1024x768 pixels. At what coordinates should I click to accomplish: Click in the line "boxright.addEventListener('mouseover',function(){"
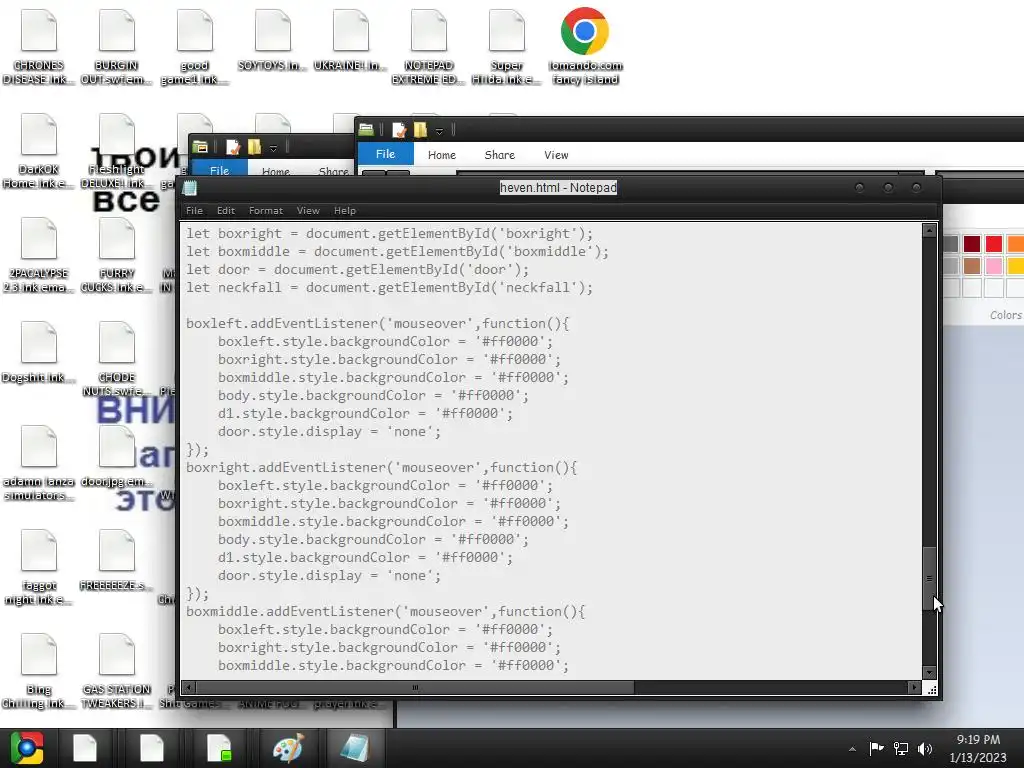click(x=381, y=468)
